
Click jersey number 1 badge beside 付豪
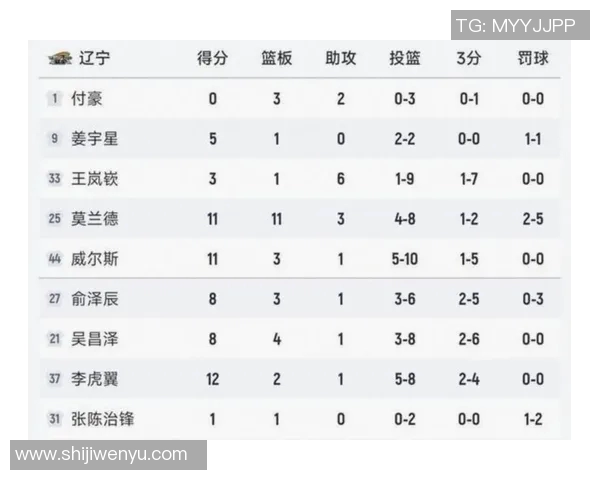(54, 98)
